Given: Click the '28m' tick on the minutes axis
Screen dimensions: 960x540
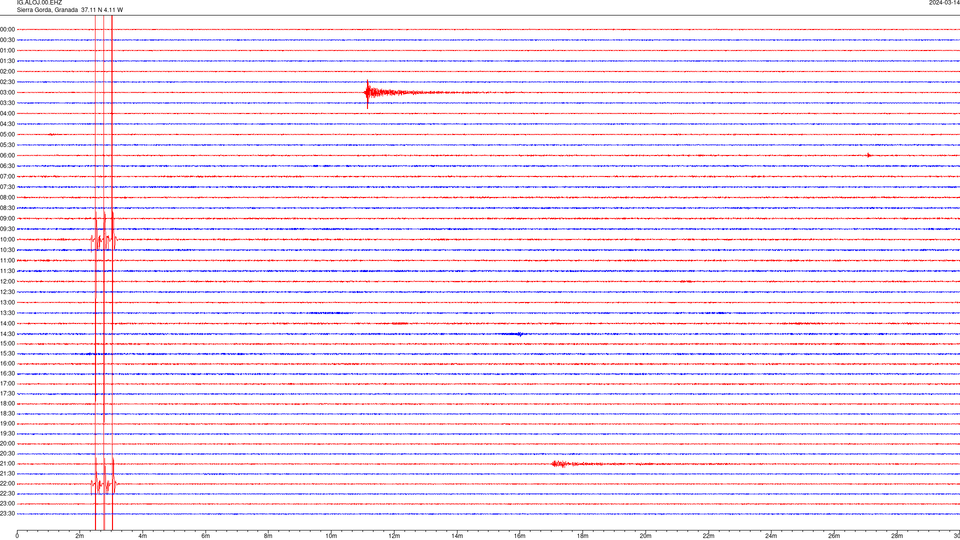Looking at the screenshot, I should (897, 536).
